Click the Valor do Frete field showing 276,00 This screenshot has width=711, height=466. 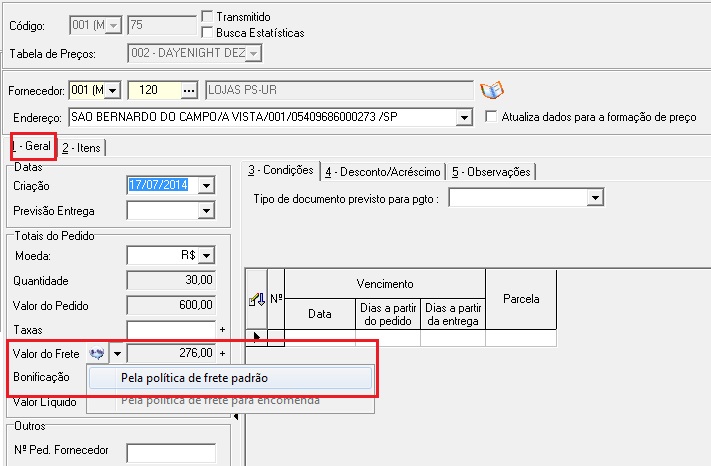[171, 353]
